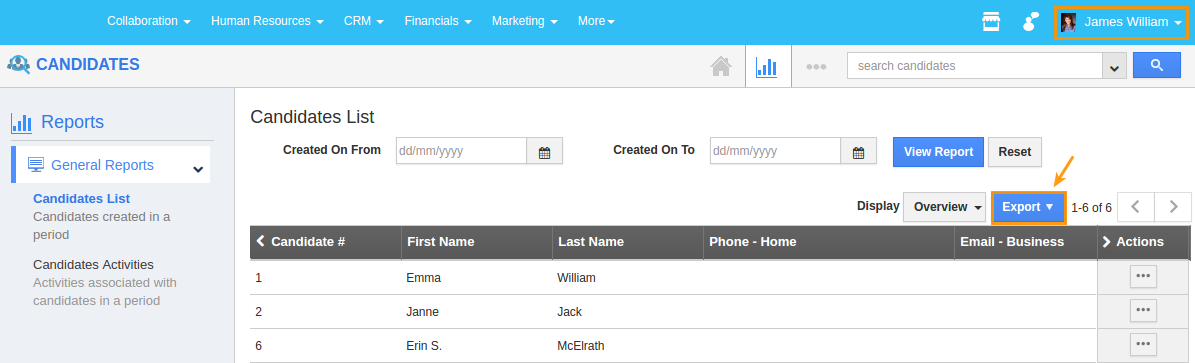
Task: Collapse columns arrow beside Candidate #
Action: click(x=261, y=241)
